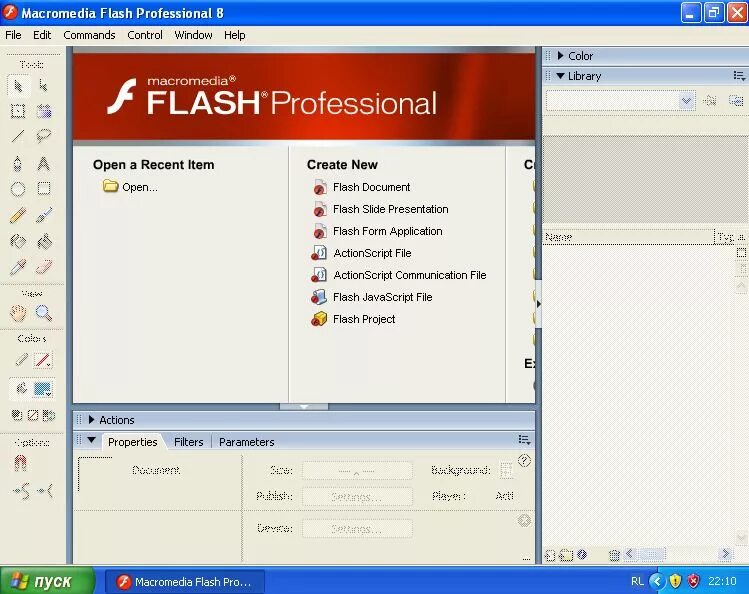The image size is (749, 594).
Task: Open the Пуск start button
Action: click(47, 581)
